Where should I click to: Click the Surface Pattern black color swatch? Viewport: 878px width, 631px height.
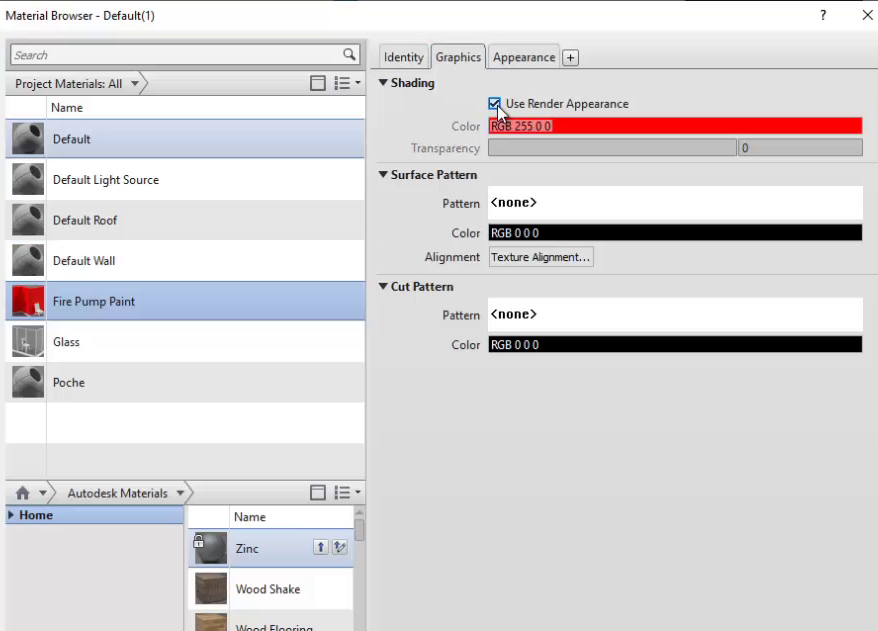click(675, 233)
